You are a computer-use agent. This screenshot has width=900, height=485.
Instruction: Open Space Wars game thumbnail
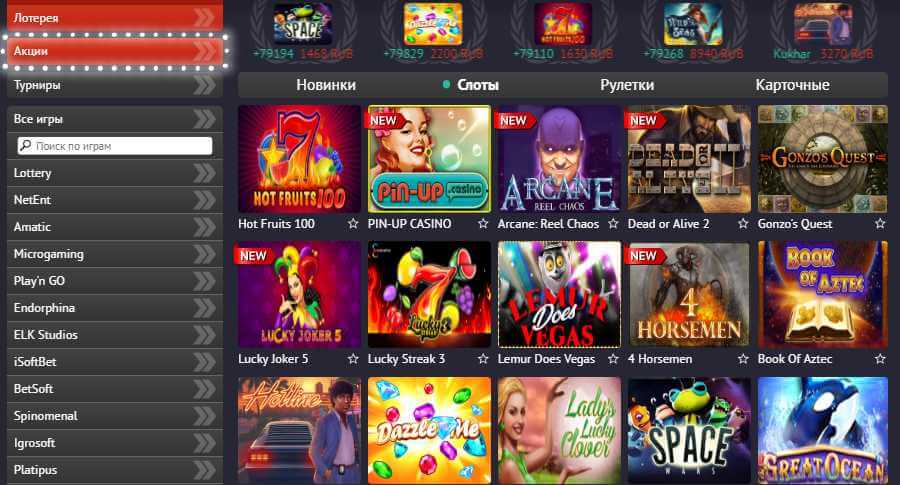click(689, 430)
